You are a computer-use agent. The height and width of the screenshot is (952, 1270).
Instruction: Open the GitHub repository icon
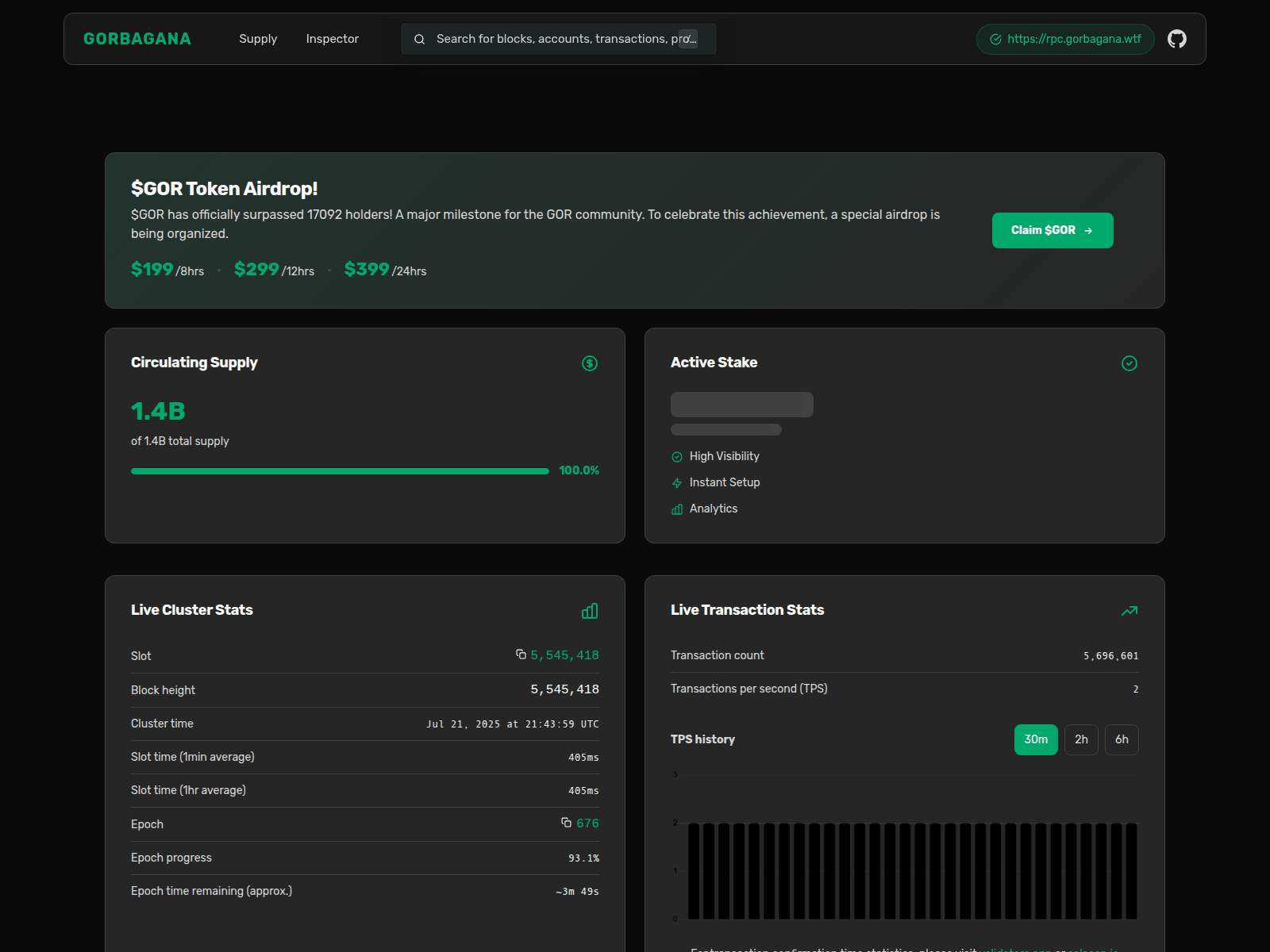(x=1177, y=38)
